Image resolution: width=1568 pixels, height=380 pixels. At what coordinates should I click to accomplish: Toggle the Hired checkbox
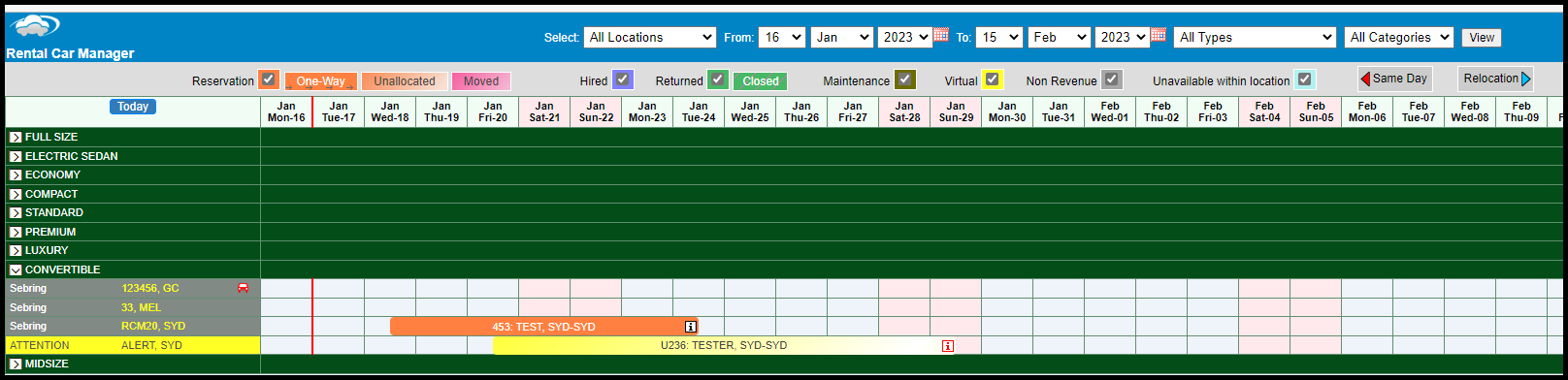tap(623, 79)
